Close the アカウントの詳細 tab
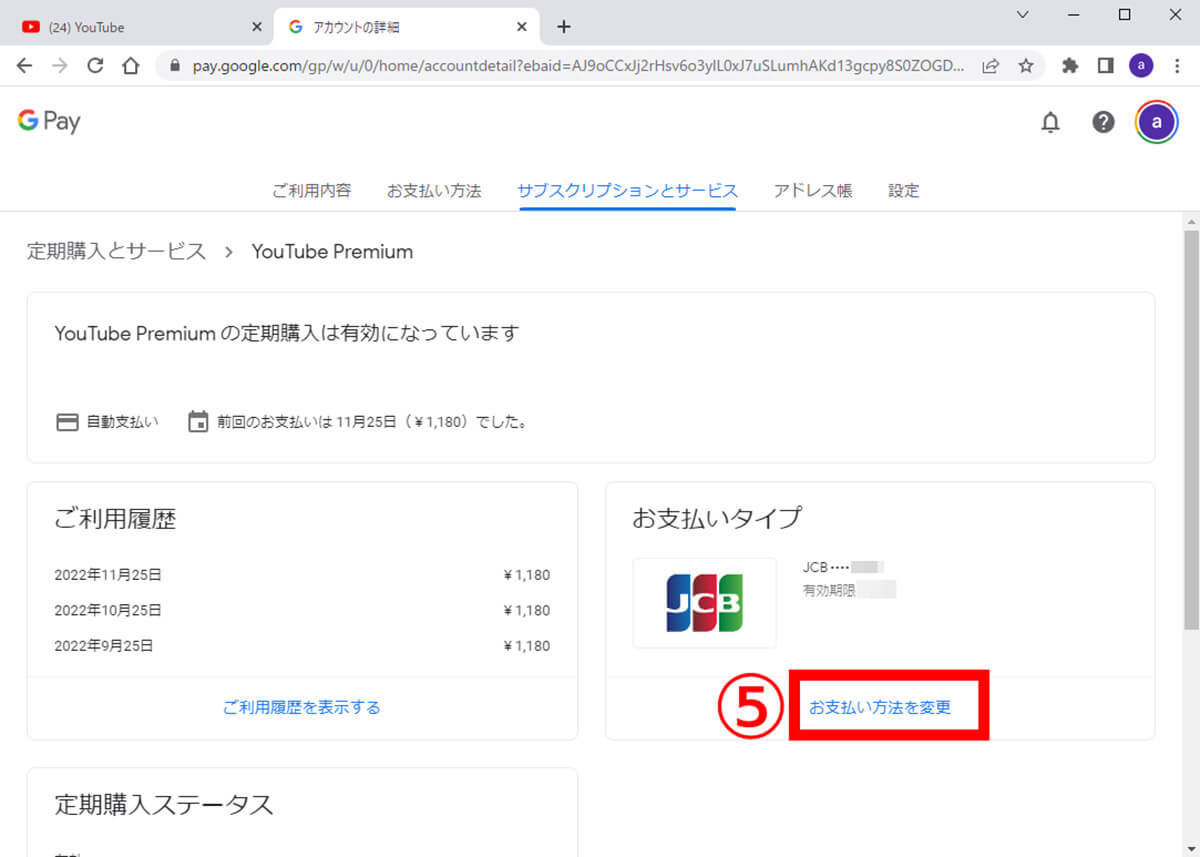The height and width of the screenshot is (857, 1200). pyautogui.click(x=521, y=27)
